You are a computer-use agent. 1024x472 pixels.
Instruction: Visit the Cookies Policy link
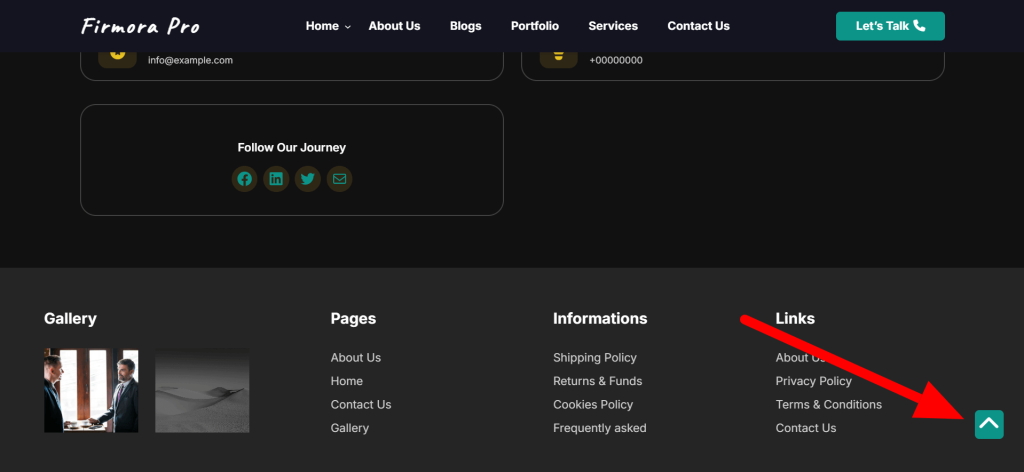593,405
